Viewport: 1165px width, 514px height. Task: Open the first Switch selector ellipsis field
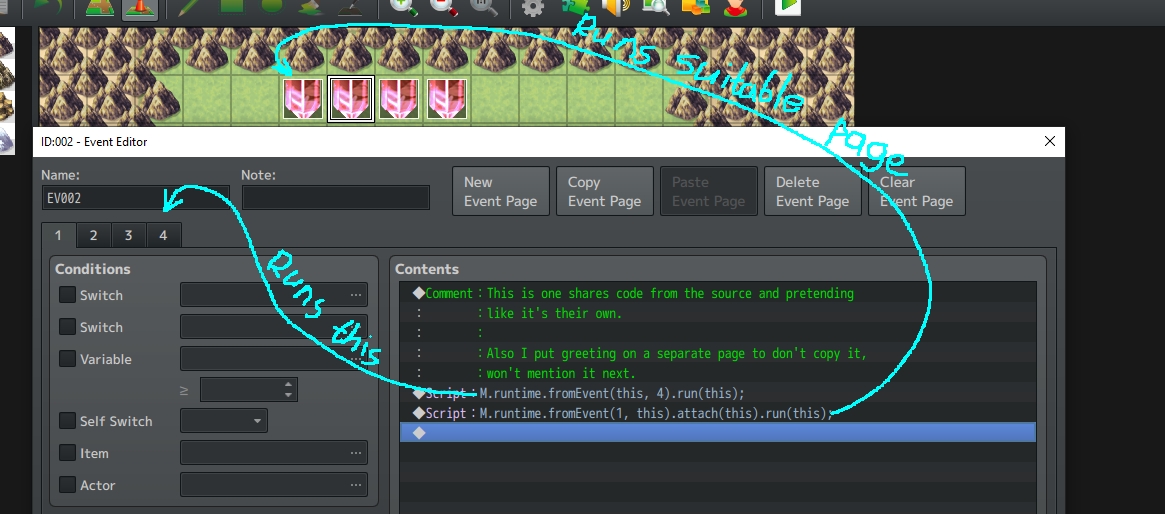click(273, 295)
